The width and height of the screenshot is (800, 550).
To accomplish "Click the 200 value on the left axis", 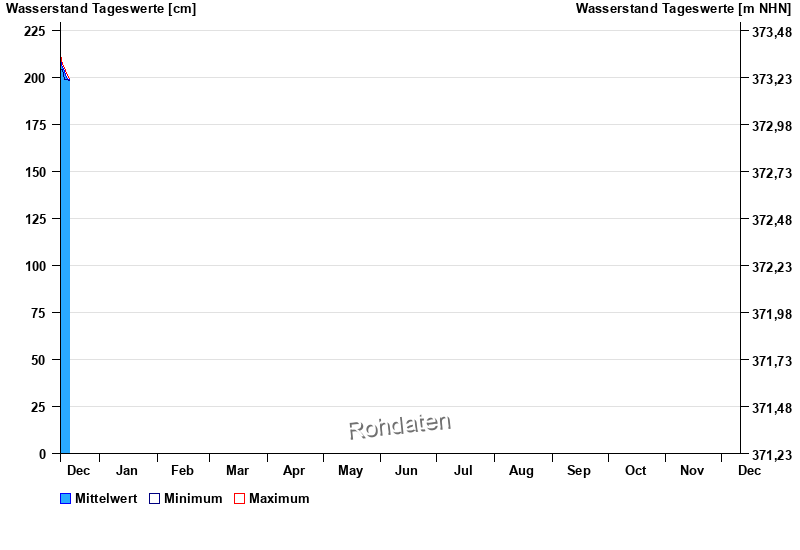I will click(35, 78).
